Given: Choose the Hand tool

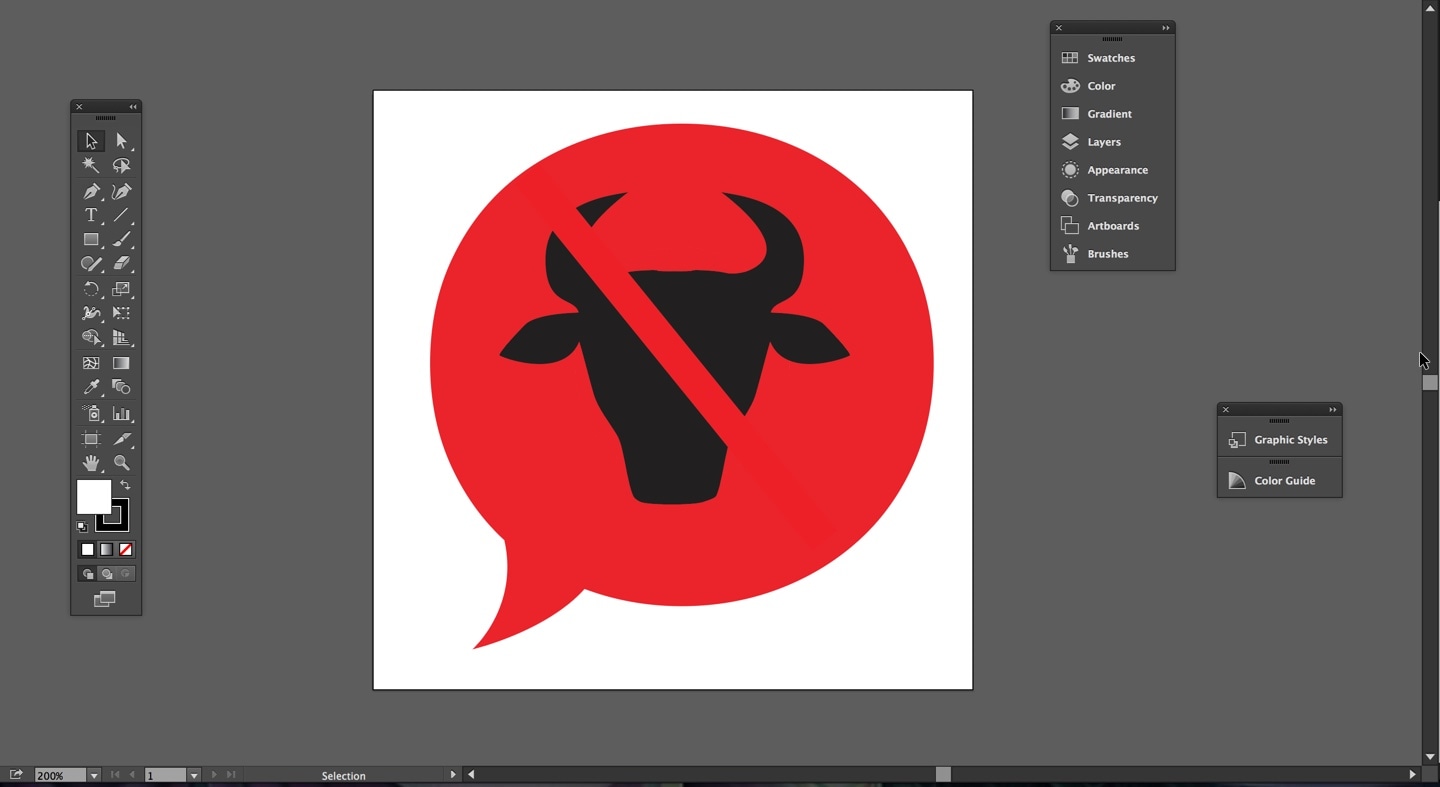Looking at the screenshot, I should coord(91,463).
